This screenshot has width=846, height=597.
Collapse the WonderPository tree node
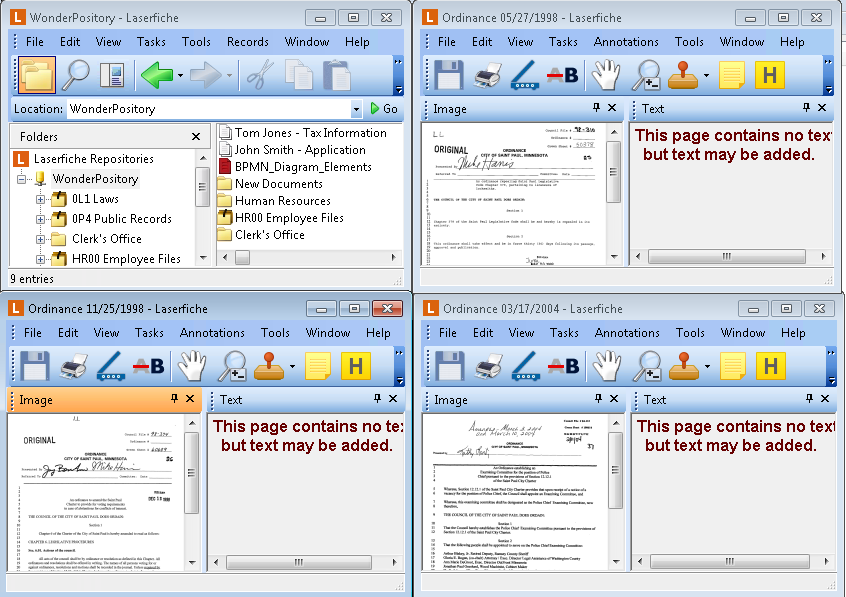coord(22,179)
